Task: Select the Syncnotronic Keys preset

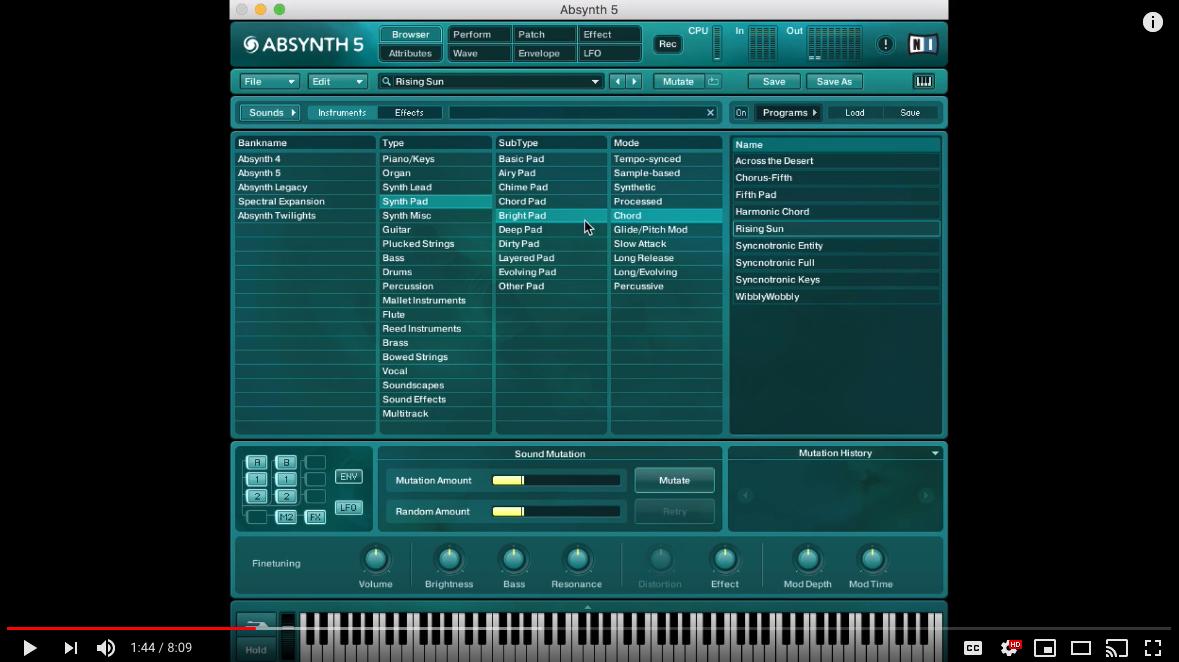Action: coord(836,280)
